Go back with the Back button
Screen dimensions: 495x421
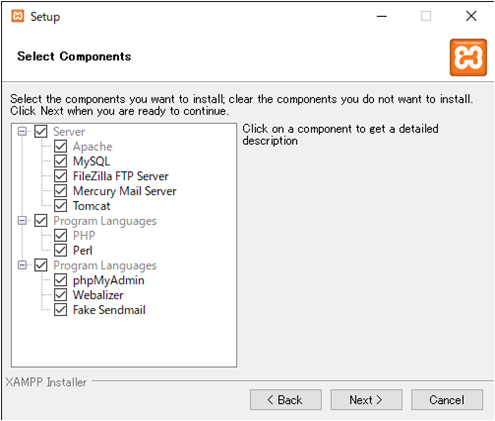tap(286, 400)
